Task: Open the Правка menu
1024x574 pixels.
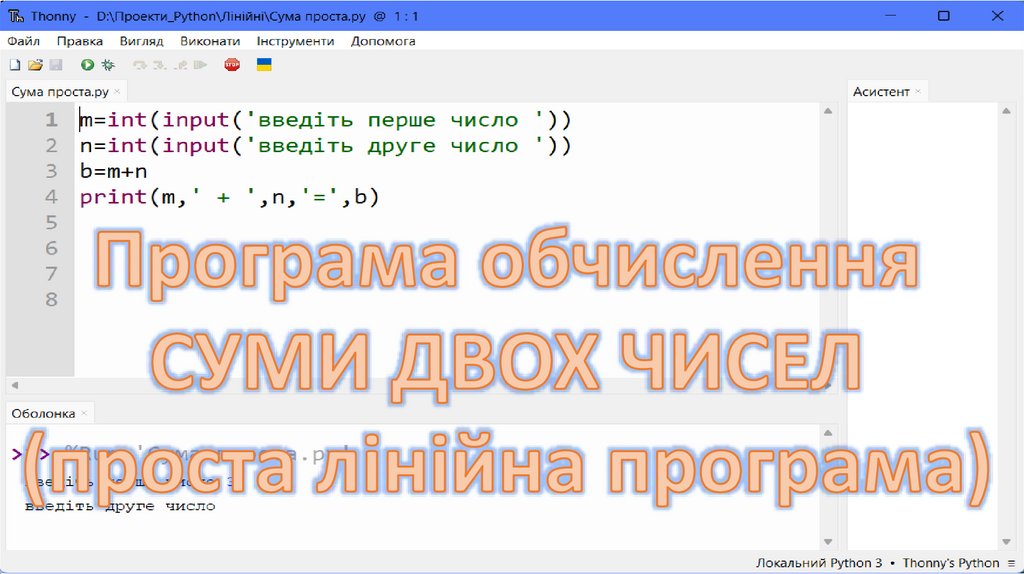Action: point(80,41)
